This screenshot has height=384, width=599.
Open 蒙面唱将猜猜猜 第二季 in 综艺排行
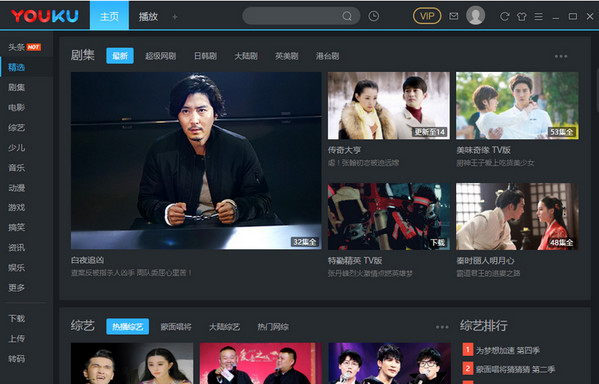click(x=515, y=369)
